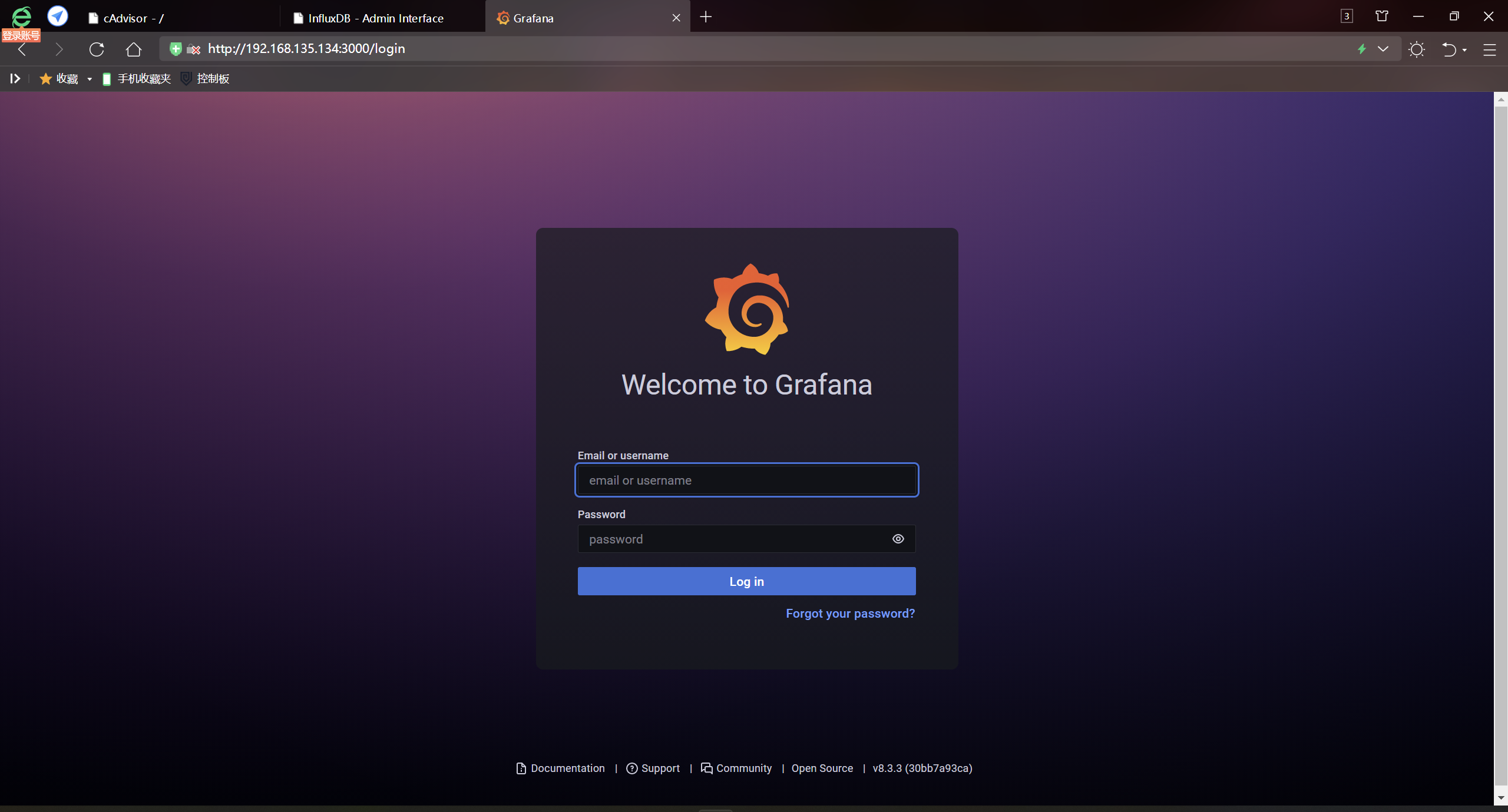This screenshot has width=1508, height=812.
Task: Open the home page icon
Action: tap(134, 49)
